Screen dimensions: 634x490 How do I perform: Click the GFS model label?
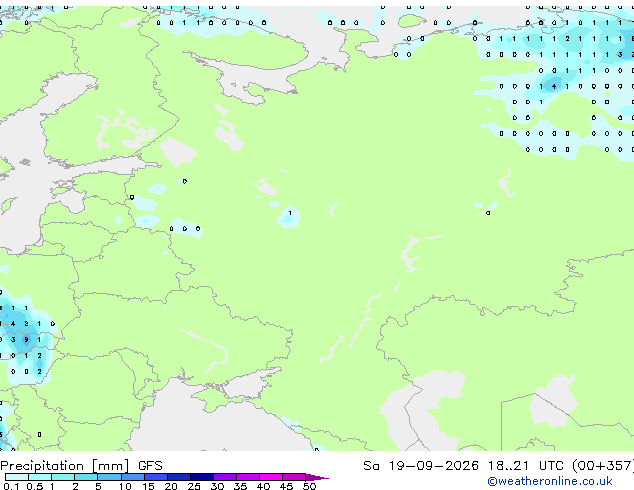[150, 466]
